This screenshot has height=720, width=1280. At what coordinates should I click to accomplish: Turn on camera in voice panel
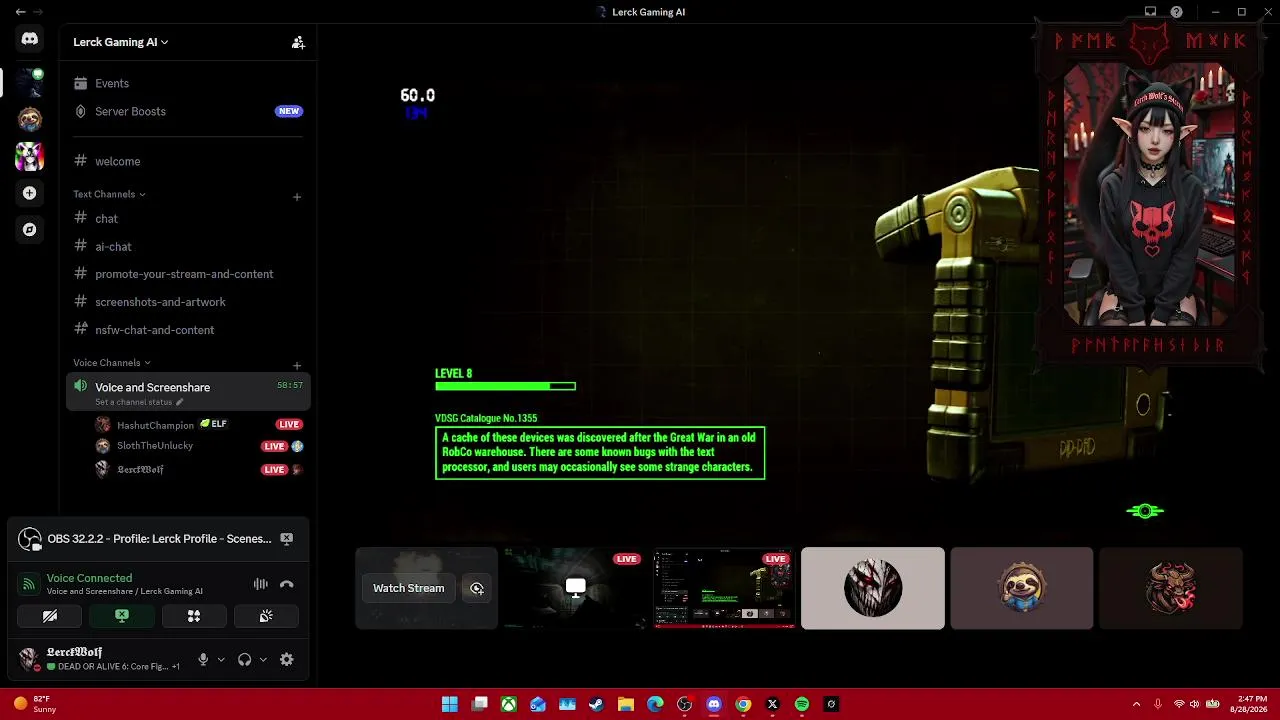[x=50, y=616]
